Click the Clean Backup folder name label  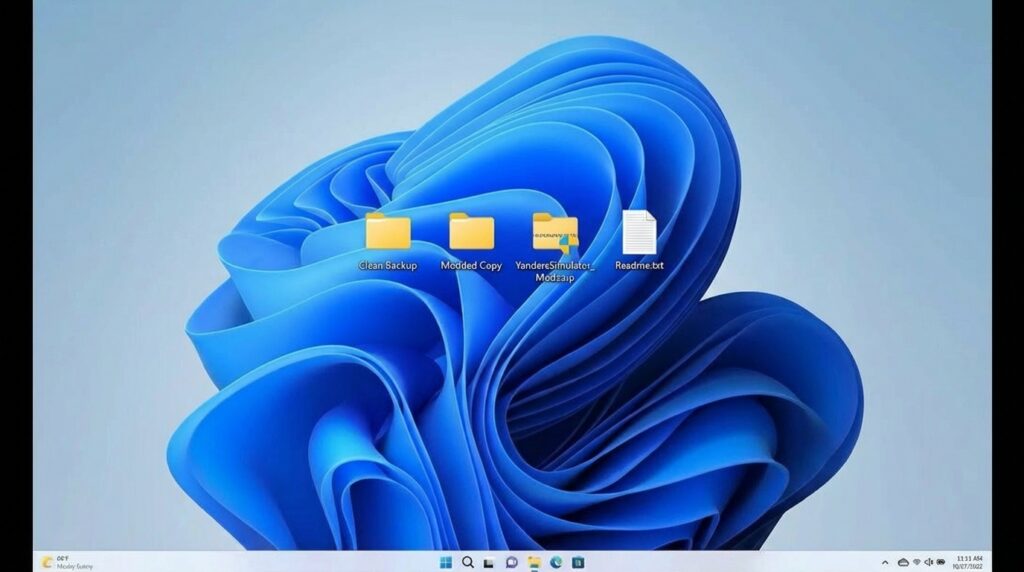[x=388, y=266]
